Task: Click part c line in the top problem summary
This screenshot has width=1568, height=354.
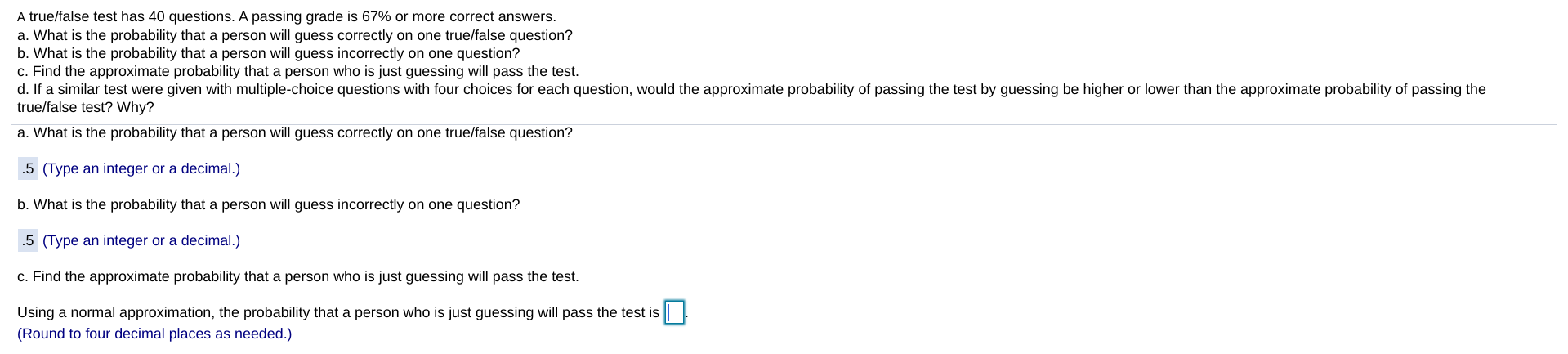Action: coord(298,71)
